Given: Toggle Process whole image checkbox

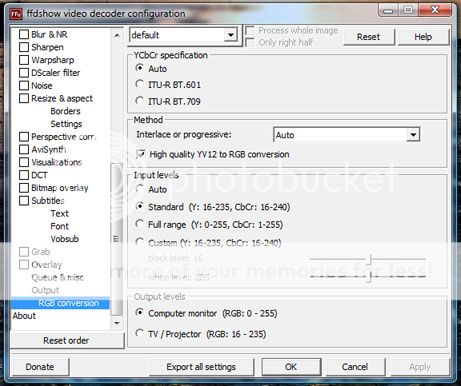Looking at the screenshot, I should (250, 31).
